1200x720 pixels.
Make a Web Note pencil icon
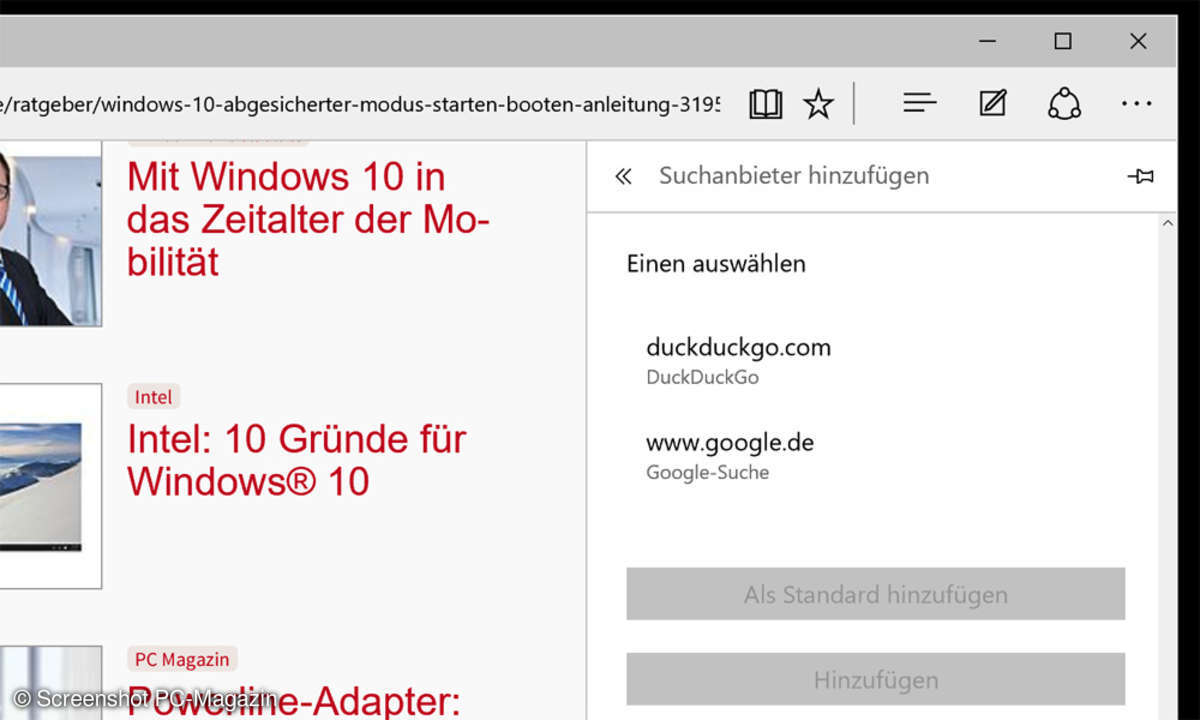[x=992, y=102]
